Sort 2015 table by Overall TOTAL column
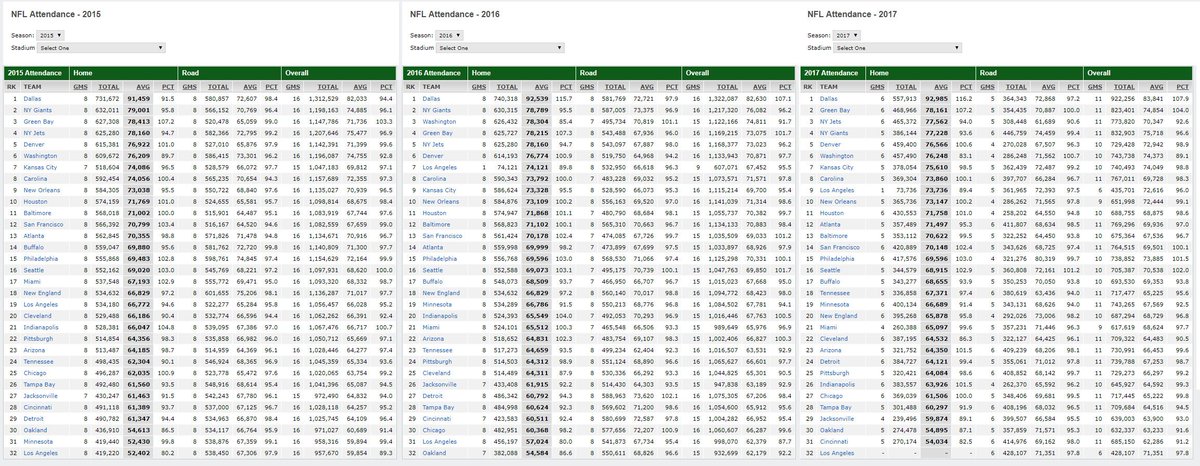1200x466 pixels. pyautogui.click(x=330, y=87)
